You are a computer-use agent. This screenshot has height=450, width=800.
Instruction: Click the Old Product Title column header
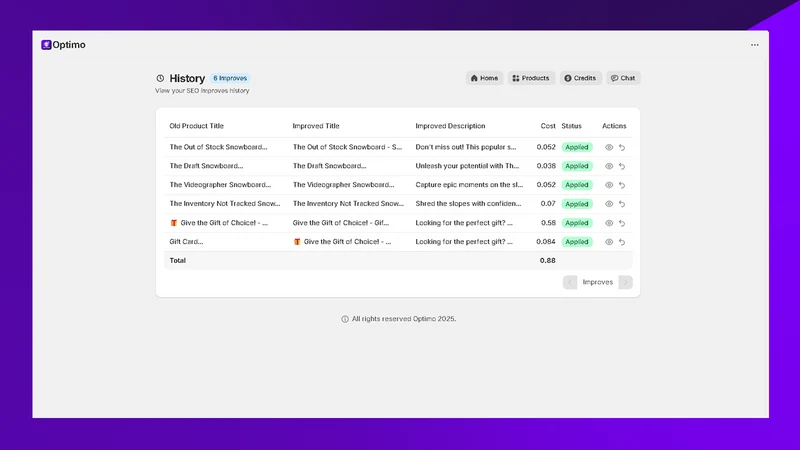[x=196, y=126]
